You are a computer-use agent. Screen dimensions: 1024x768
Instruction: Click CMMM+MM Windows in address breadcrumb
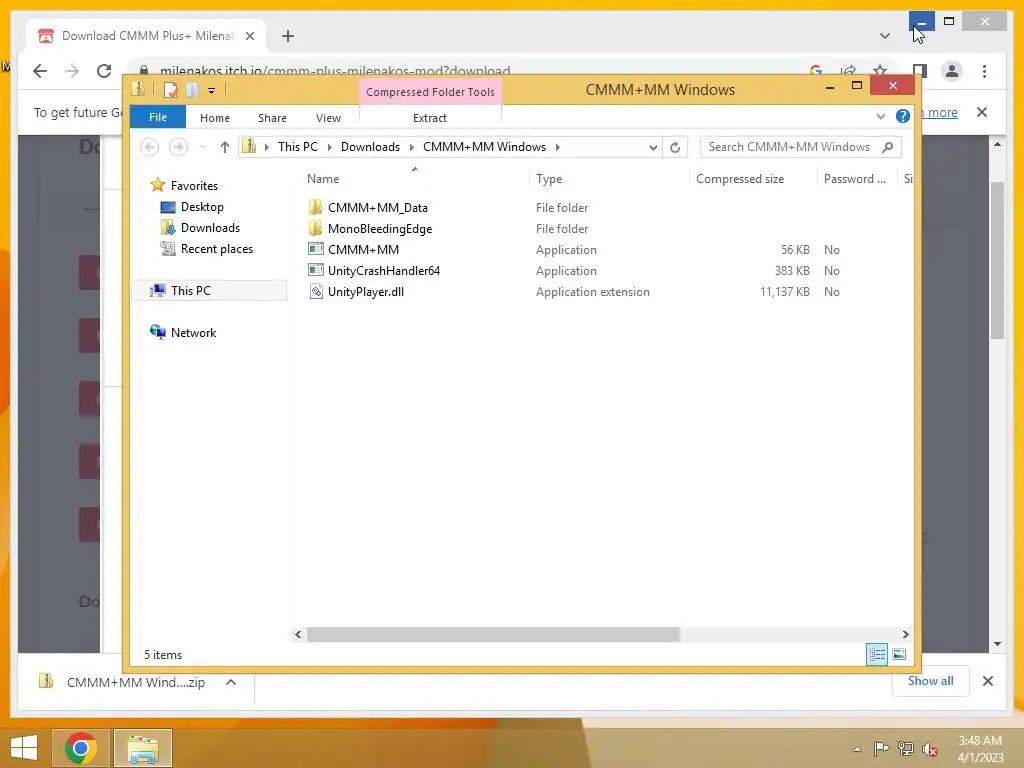(x=484, y=147)
